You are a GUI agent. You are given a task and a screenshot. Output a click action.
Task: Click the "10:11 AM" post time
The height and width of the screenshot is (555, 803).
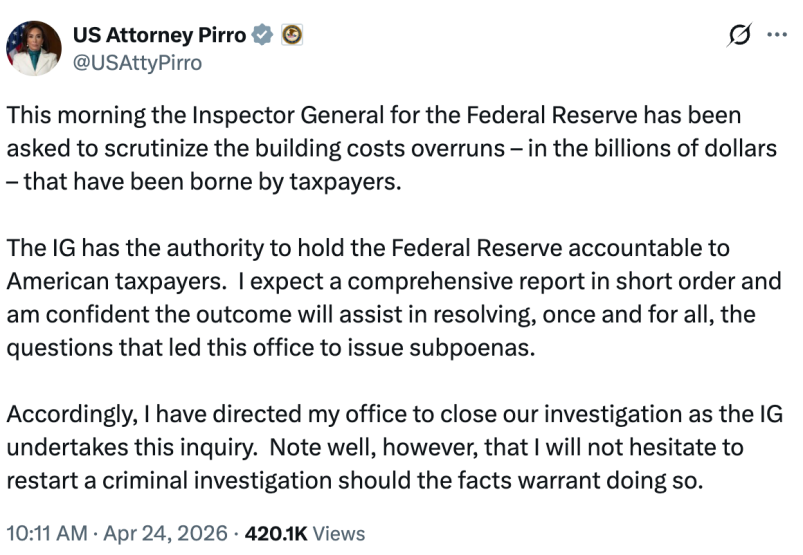(44, 533)
